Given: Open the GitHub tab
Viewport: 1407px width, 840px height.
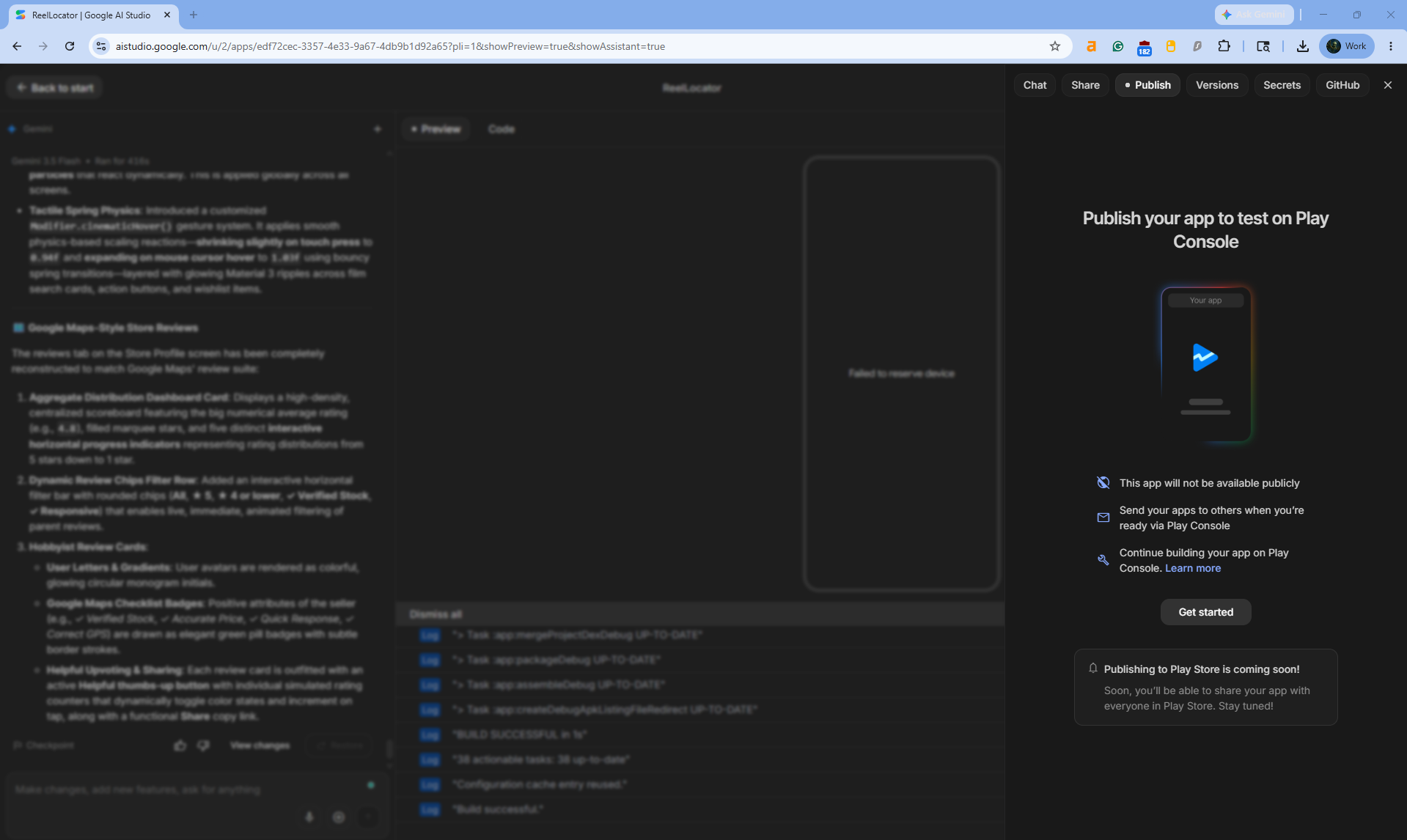Looking at the screenshot, I should click(x=1342, y=85).
